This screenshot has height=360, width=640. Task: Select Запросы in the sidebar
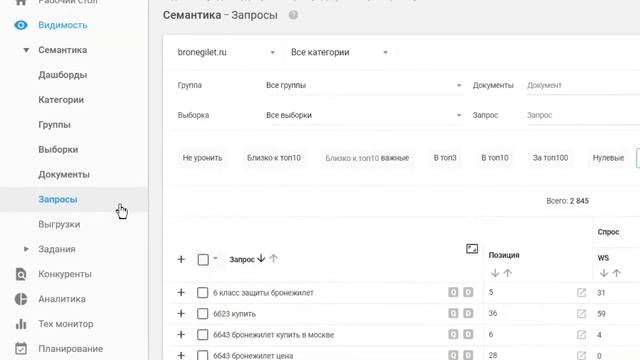click(x=58, y=200)
